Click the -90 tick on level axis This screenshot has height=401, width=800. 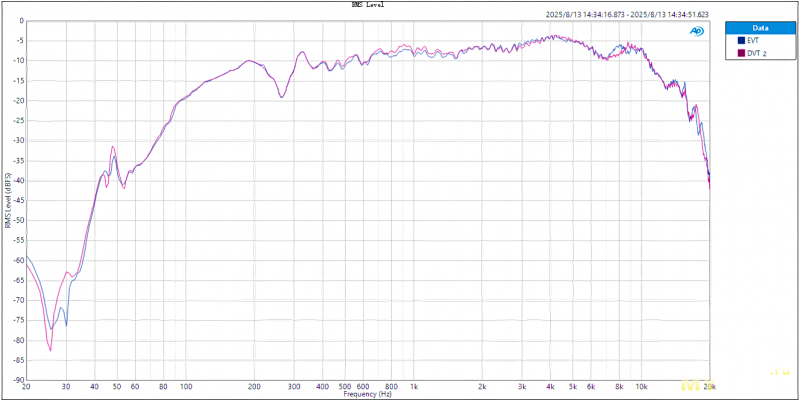[18, 380]
